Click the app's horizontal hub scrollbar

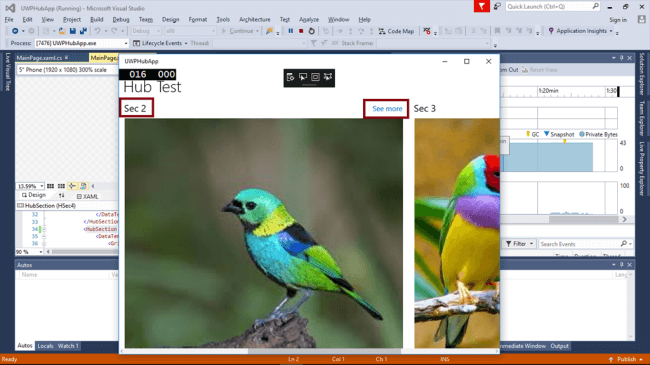pyautogui.click(x=325, y=351)
